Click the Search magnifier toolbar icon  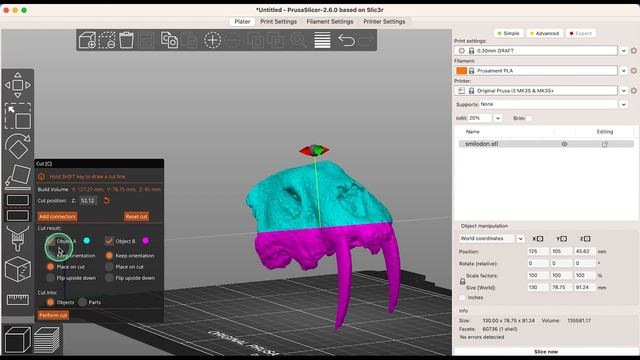pyautogui.click(x=298, y=40)
